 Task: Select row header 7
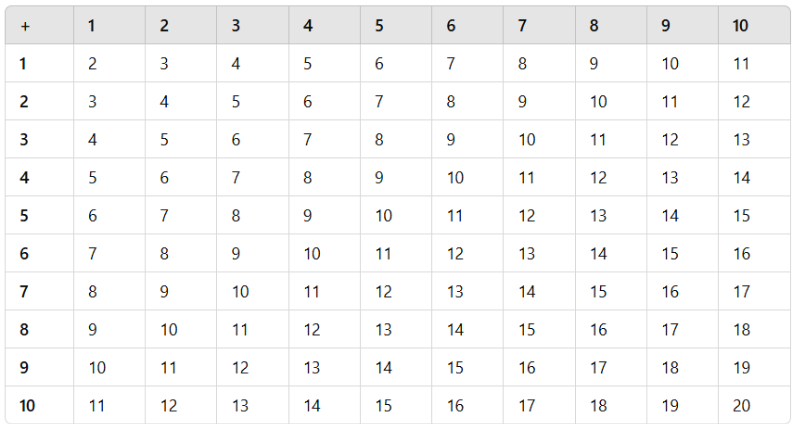click(x=24, y=292)
